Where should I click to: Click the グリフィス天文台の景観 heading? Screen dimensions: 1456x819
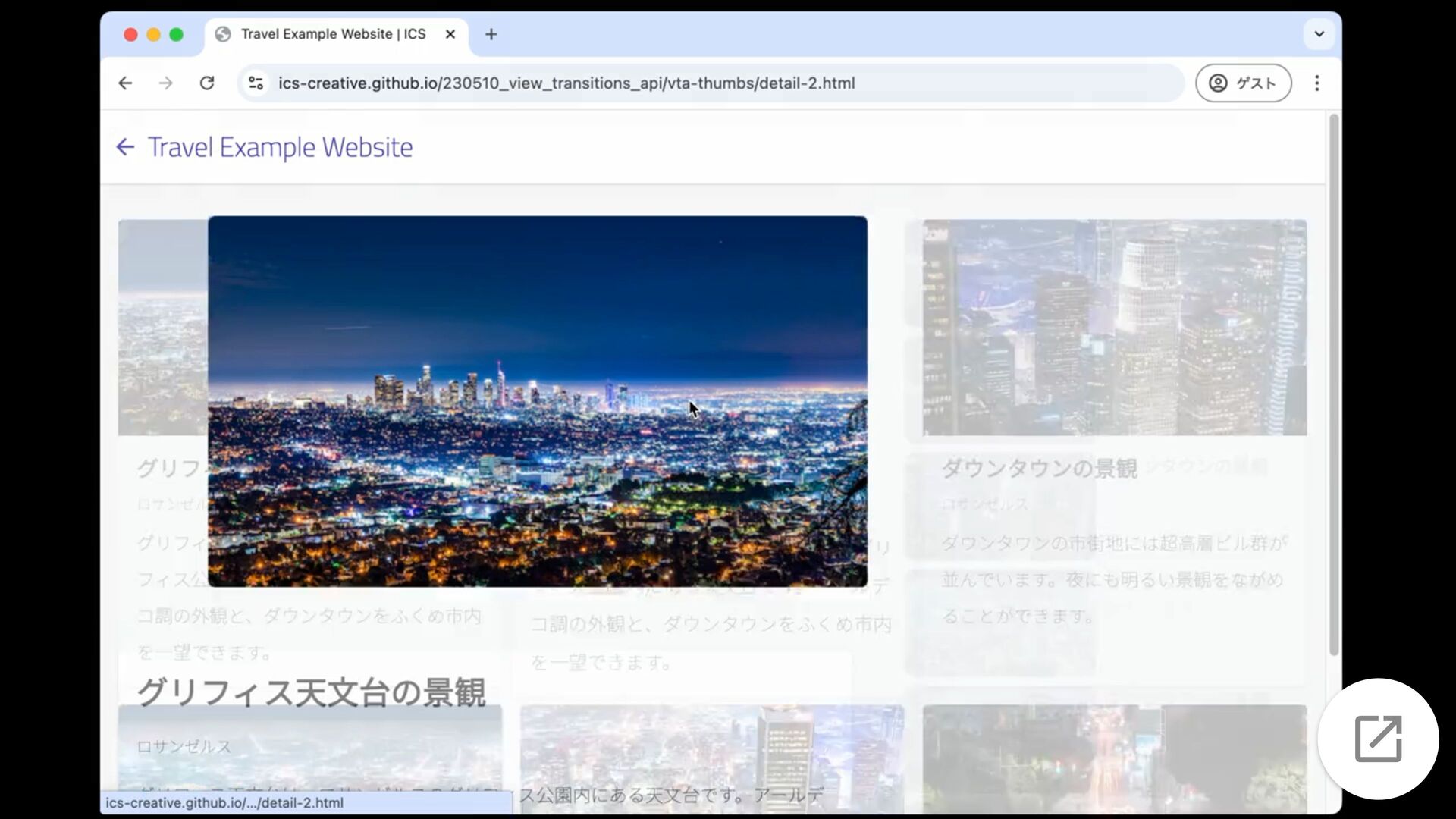pyautogui.click(x=311, y=692)
